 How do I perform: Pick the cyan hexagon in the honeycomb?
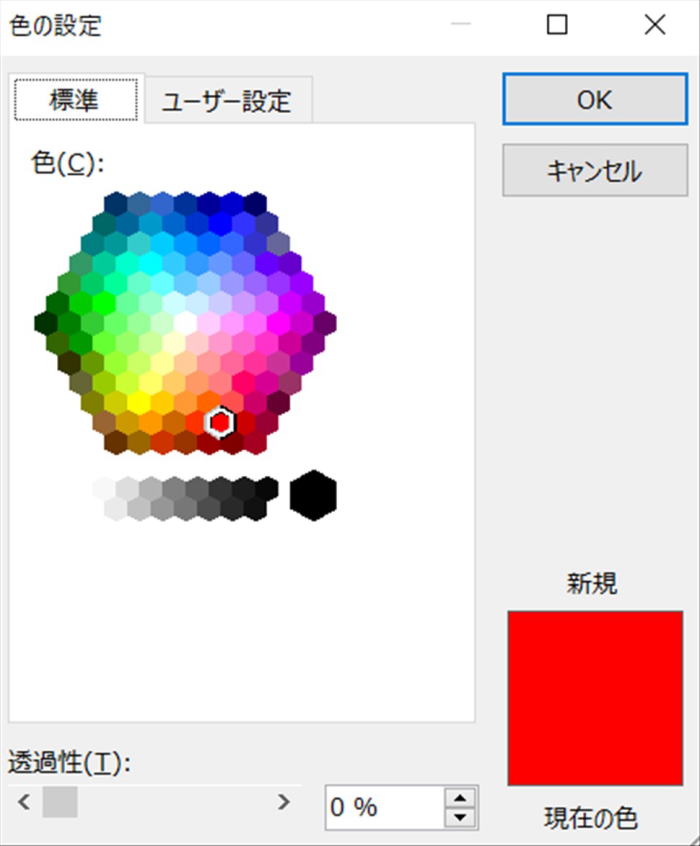[151, 264]
